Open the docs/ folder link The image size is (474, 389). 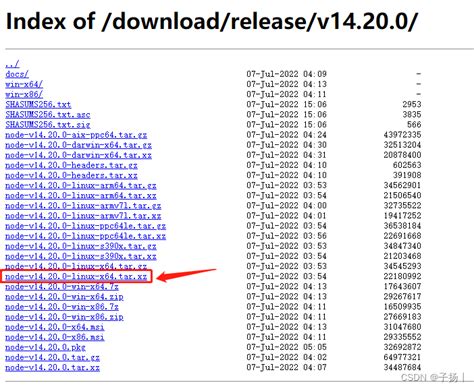click(x=17, y=74)
